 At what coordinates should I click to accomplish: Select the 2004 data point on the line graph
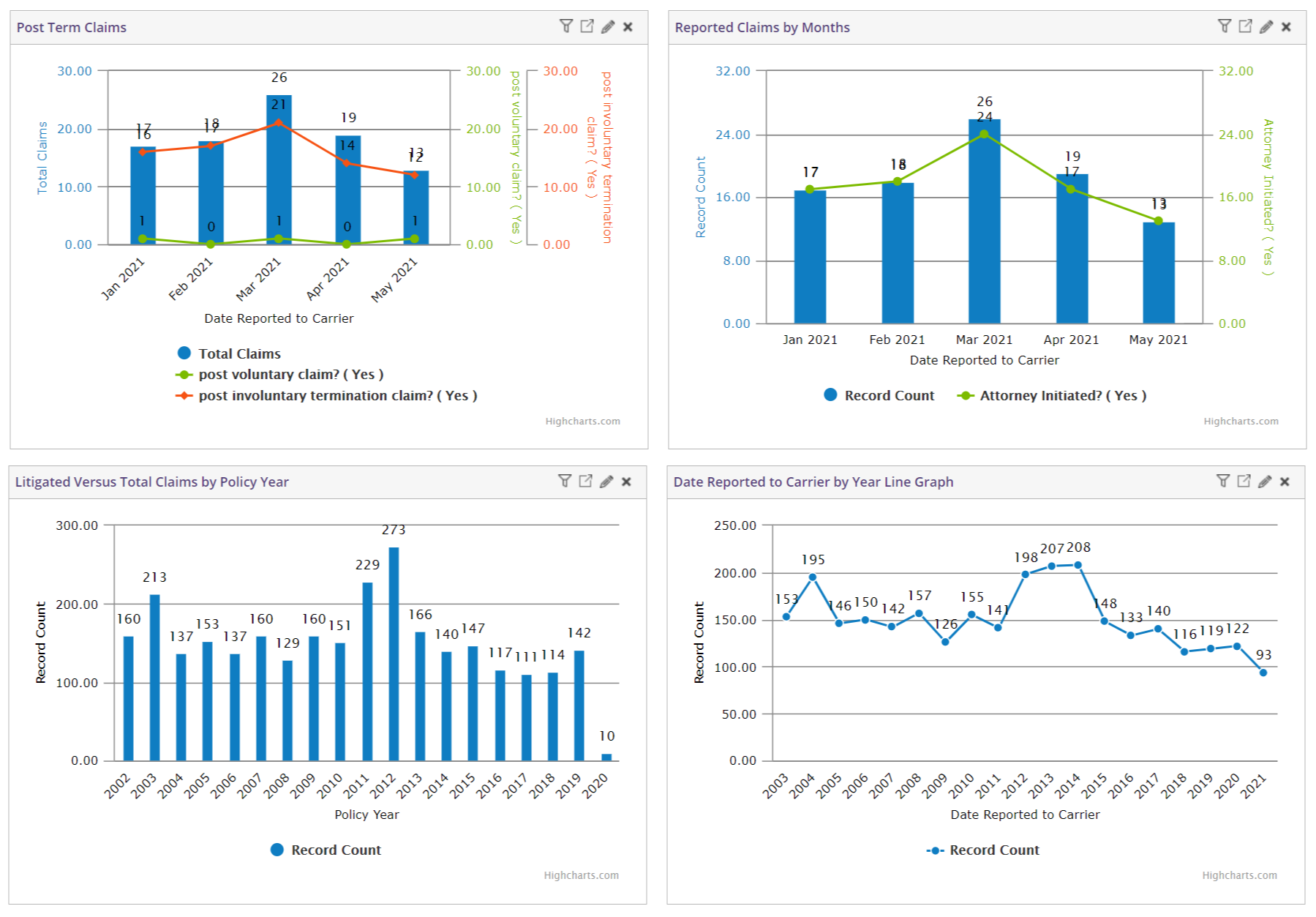[814, 576]
